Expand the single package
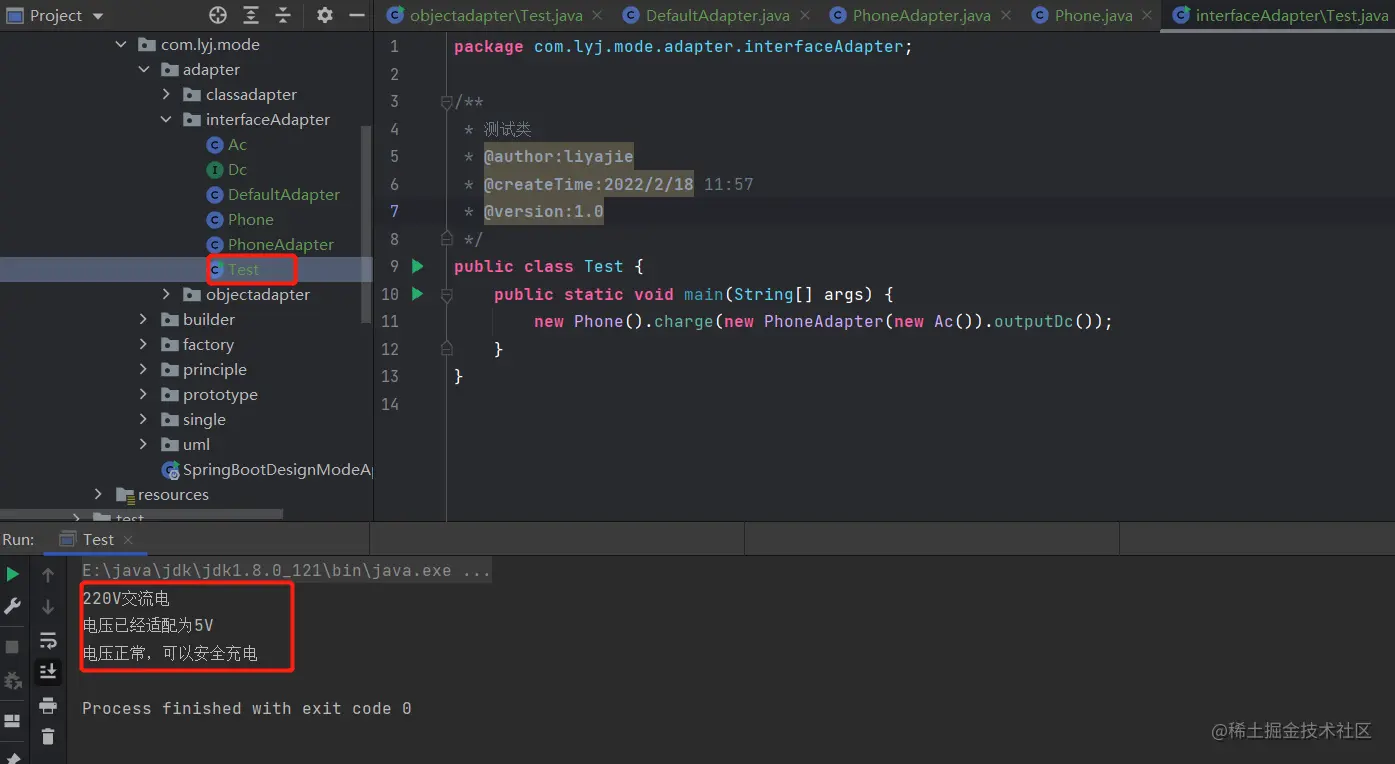 pyautogui.click(x=143, y=419)
